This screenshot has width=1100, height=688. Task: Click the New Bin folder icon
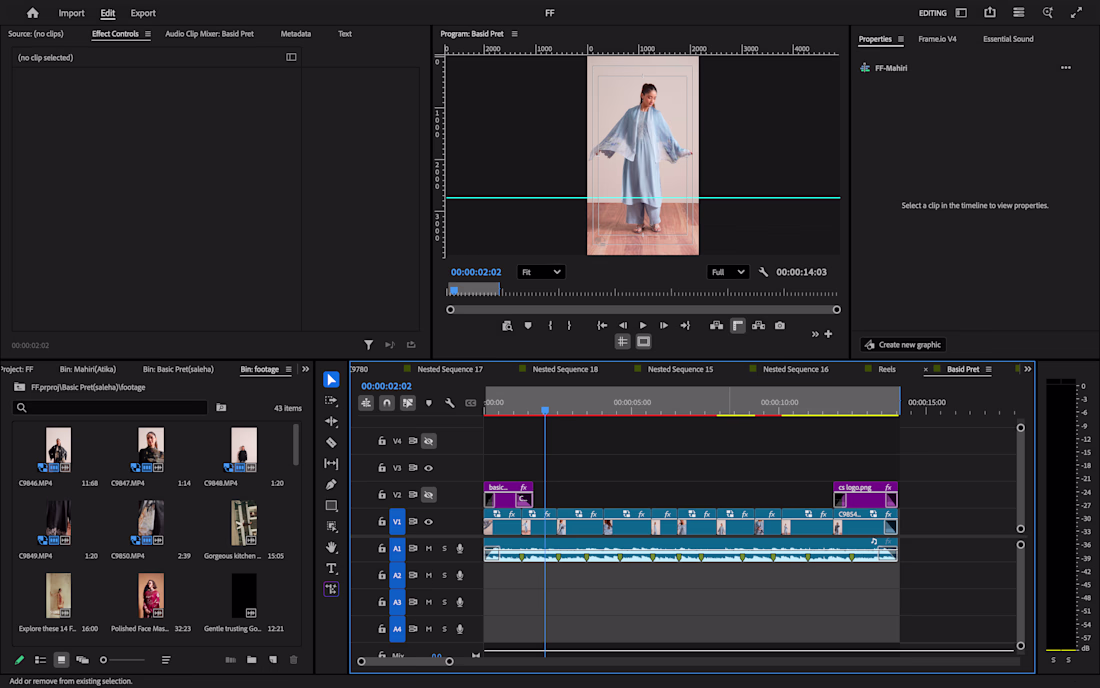point(251,660)
